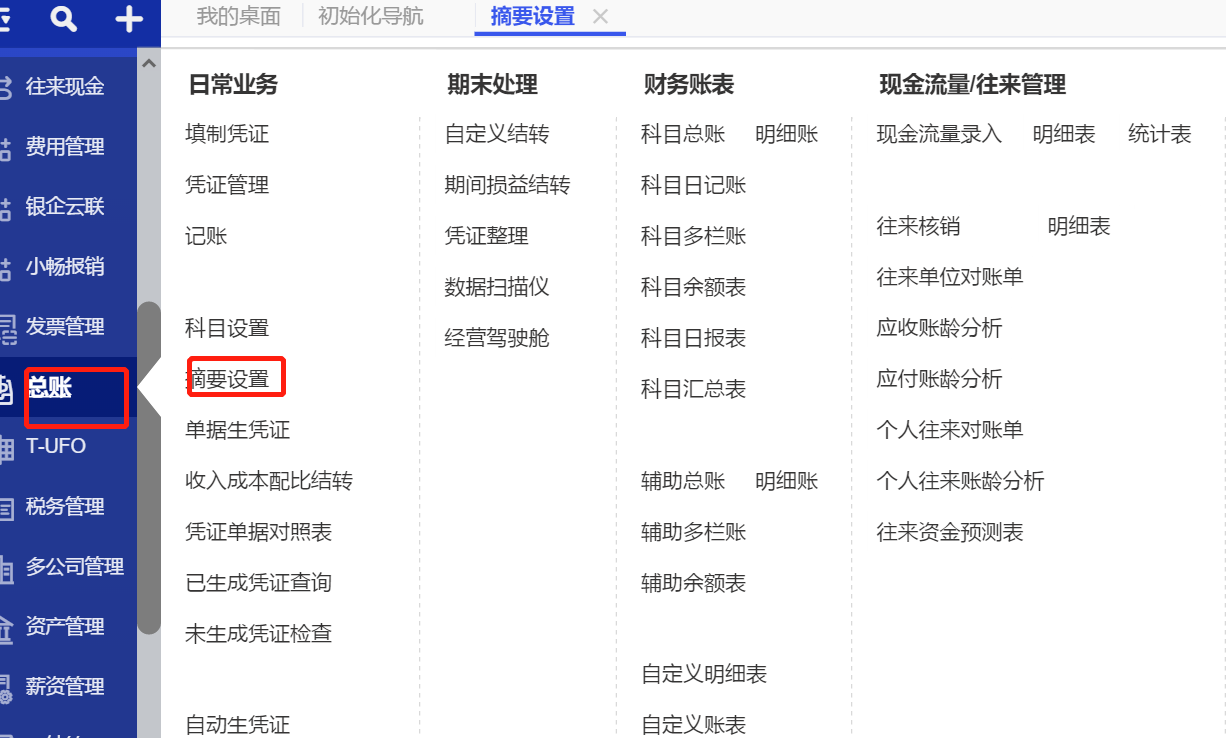Open the 未生成凭证检查 link

(259, 634)
